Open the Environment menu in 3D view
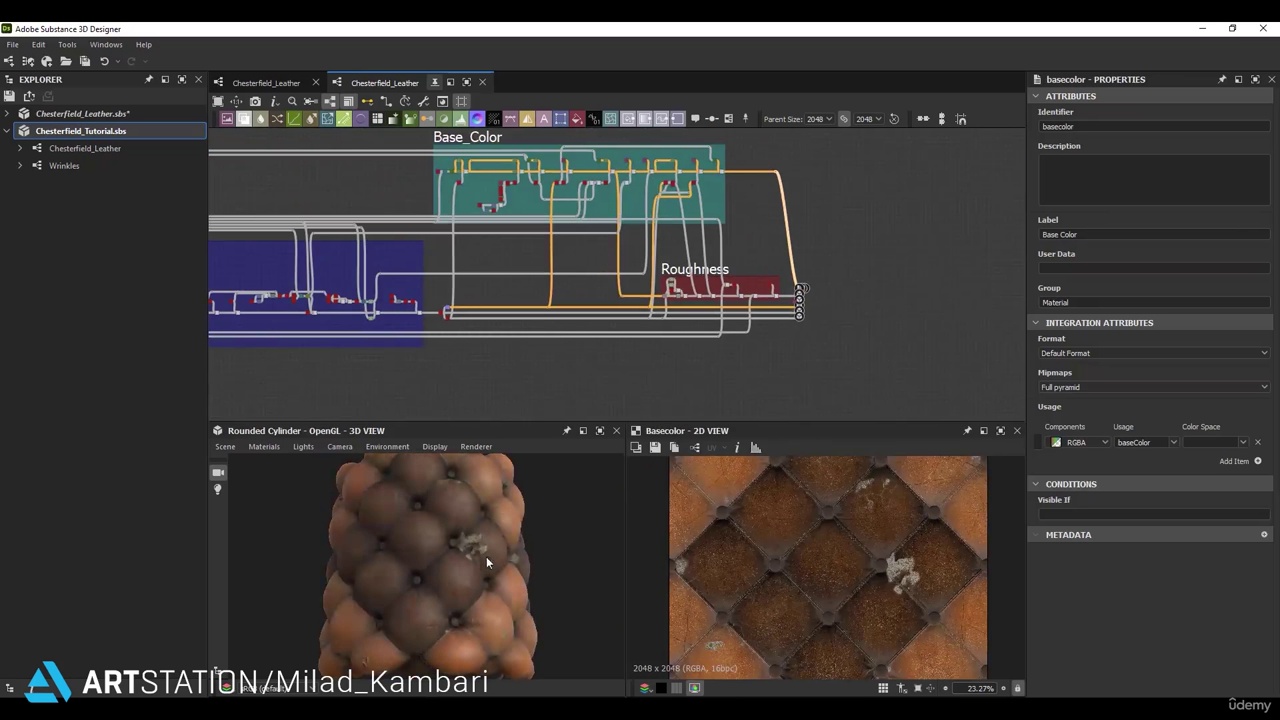Viewport: 1280px width, 720px height. click(x=387, y=447)
